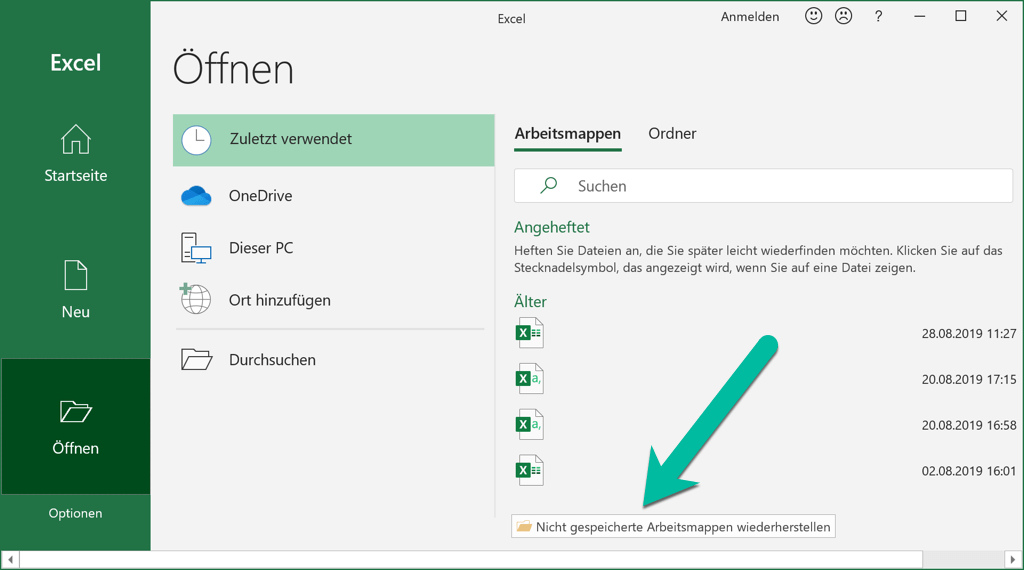Click the date 02.08.2019 16:01
1024x570 pixels.
coord(968,471)
